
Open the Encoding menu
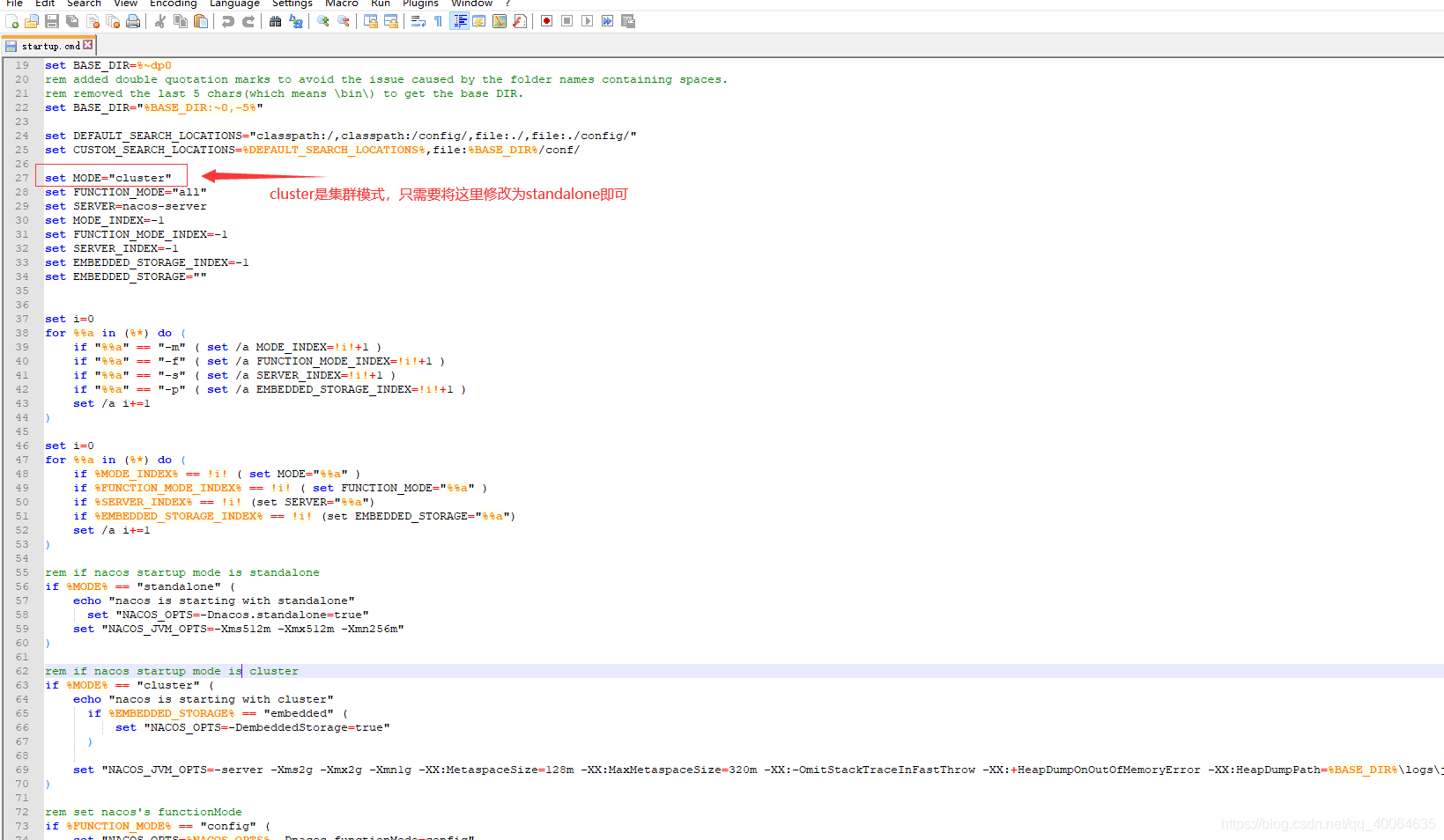174,4
